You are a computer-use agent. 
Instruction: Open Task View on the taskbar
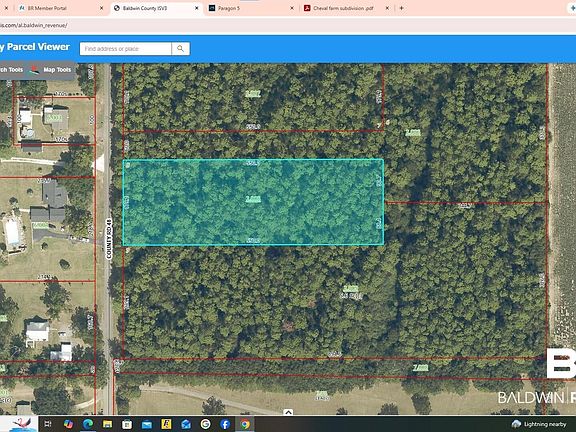point(48,424)
